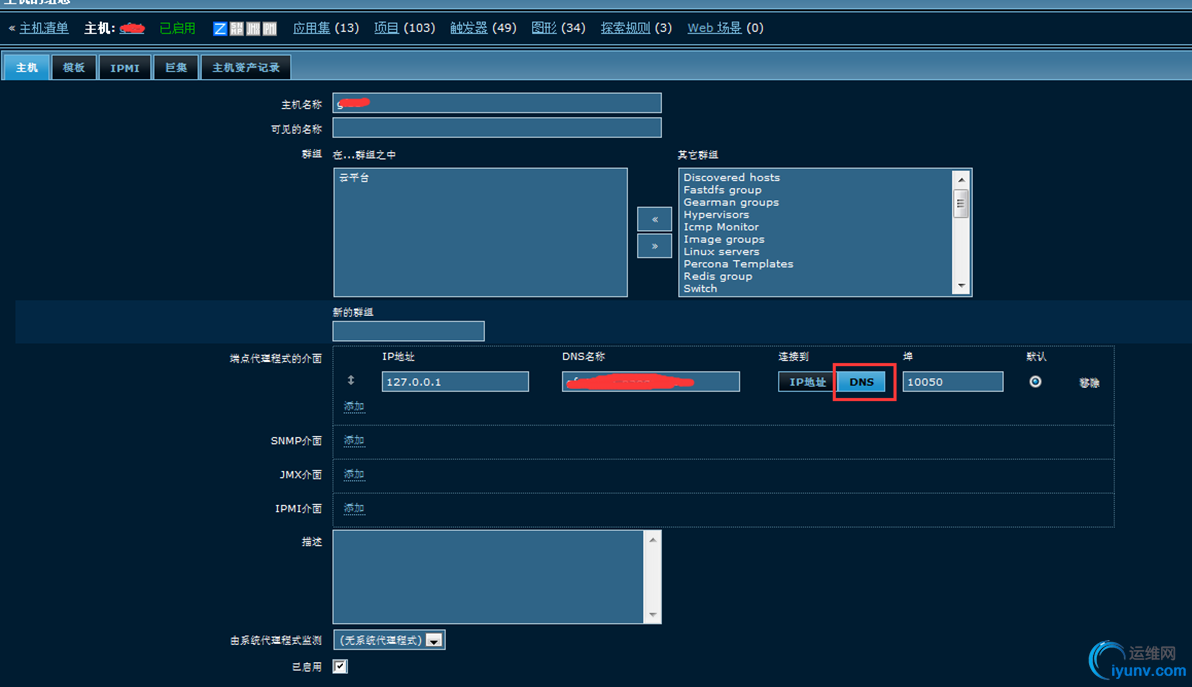1192x687 pixels.
Task: Open the 主机 tab
Action: (27, 67)
